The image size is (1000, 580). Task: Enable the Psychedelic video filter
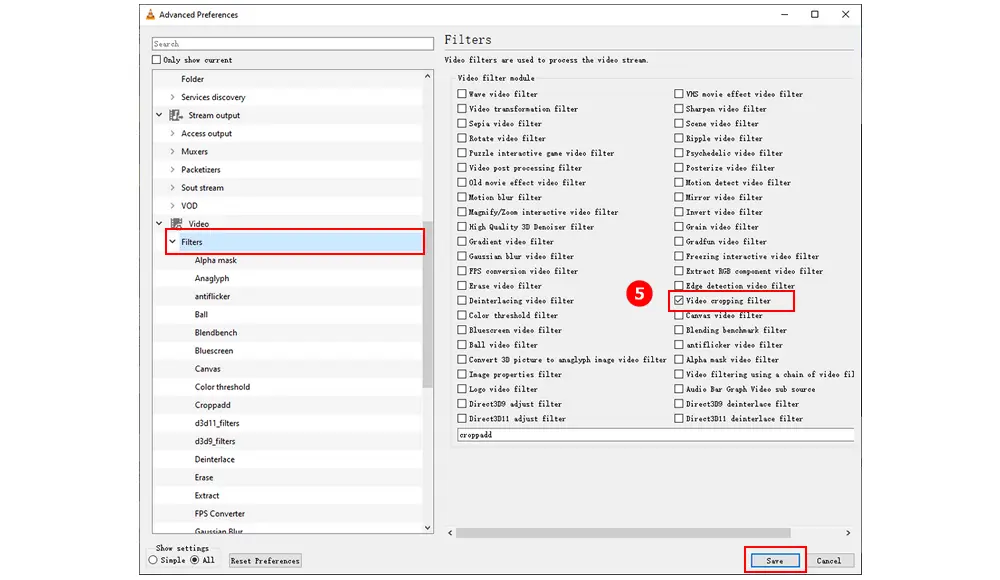coord(679,152)
